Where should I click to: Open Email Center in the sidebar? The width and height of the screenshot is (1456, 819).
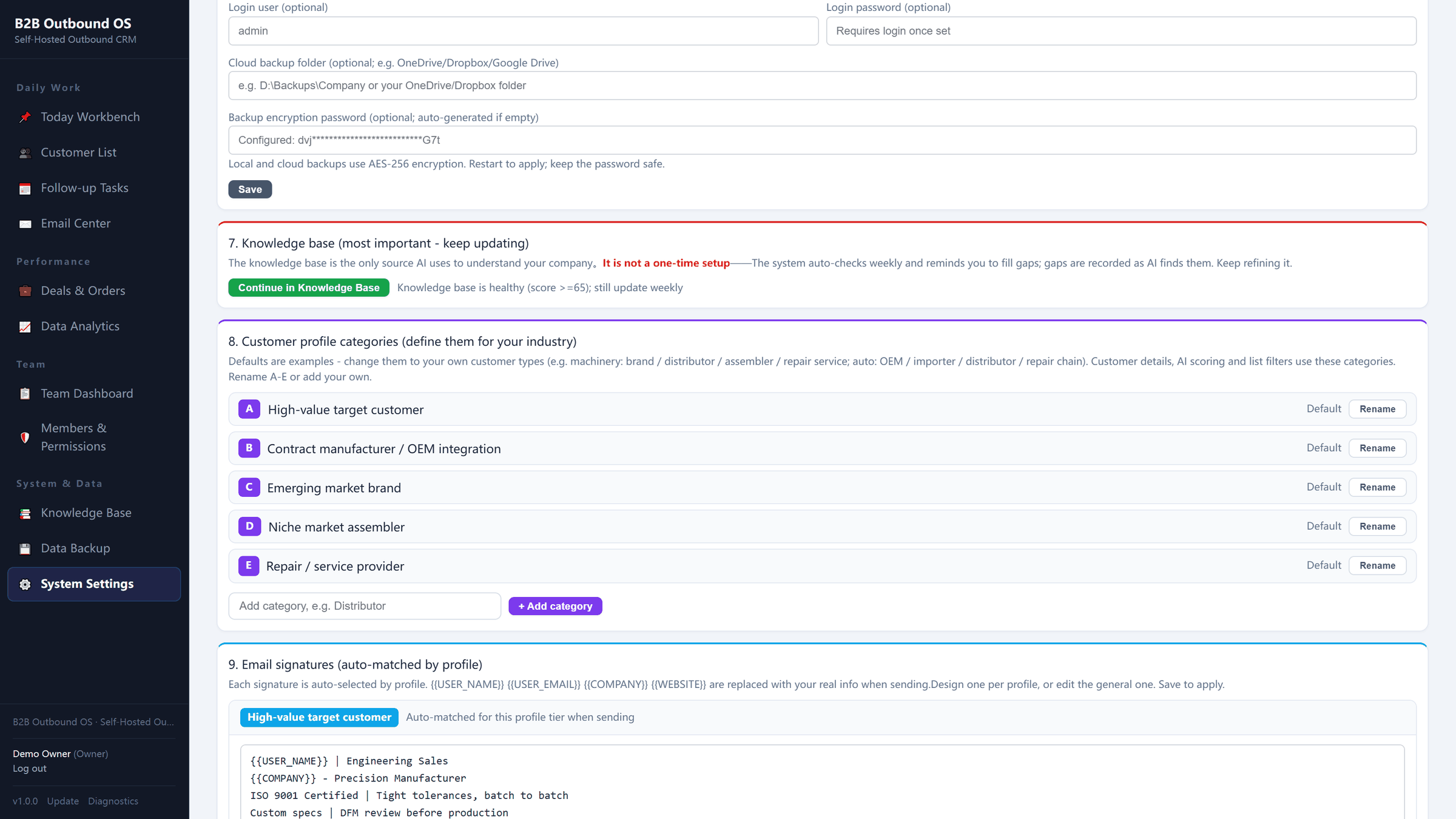pos(94,223)
